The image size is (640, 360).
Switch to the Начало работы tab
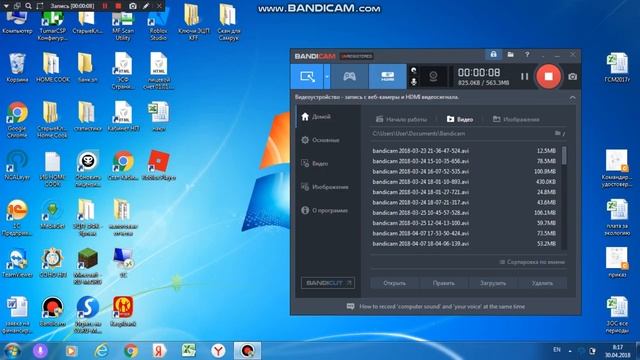pyautogui.click(x=401, y=119)
